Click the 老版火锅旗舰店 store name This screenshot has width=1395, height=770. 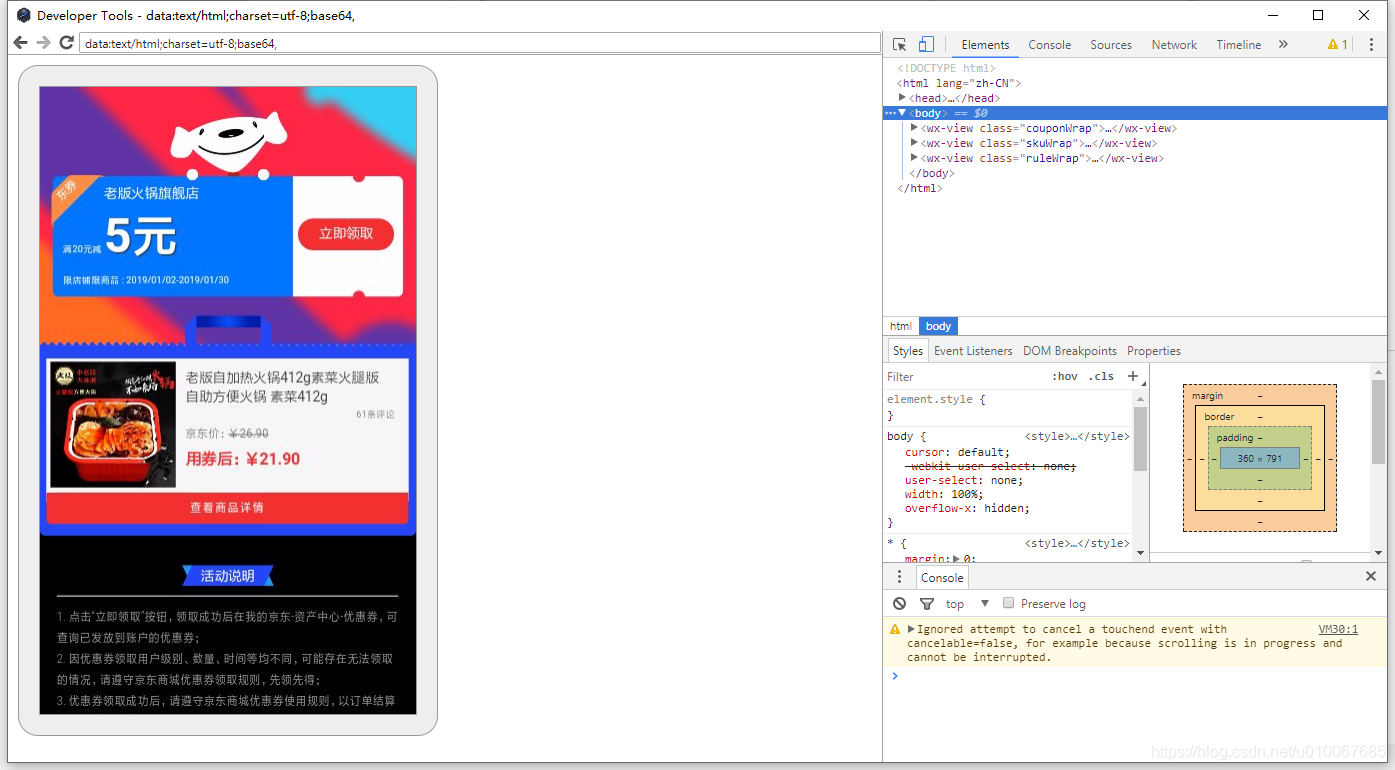pos(151,193)
